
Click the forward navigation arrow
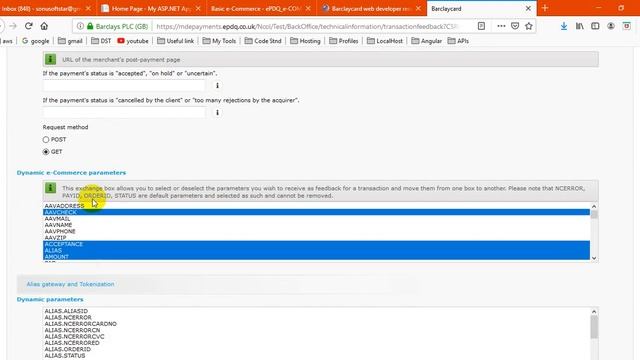[x=13, y=26]
